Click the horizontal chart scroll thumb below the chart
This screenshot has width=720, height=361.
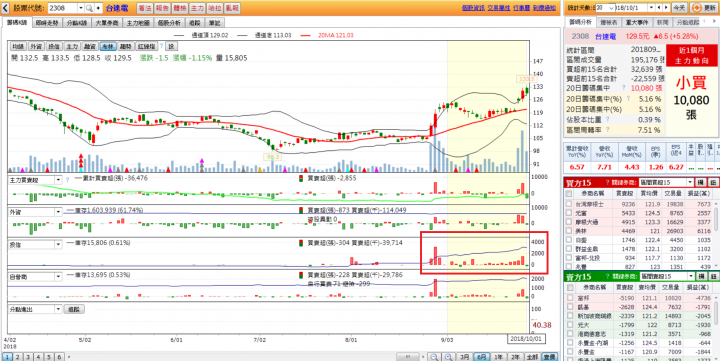click(x=409, y=356)
